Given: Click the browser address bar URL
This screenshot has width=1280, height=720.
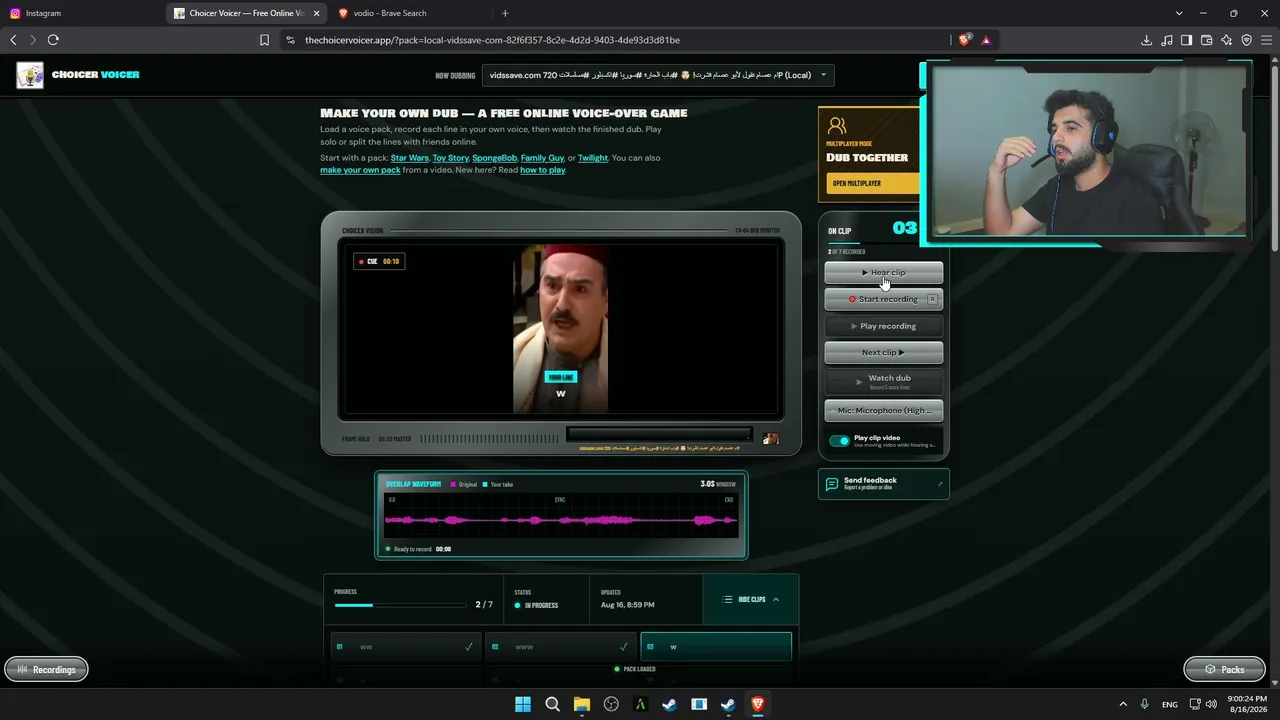Looking at the screenshot, I should click(492, 40).
